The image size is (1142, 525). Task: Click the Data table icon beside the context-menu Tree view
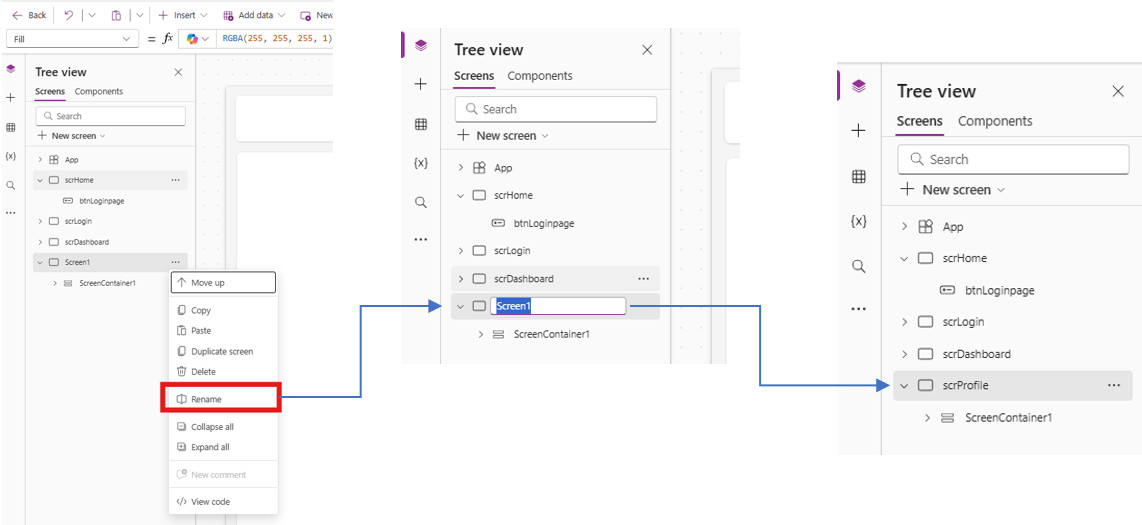pyautogui.click(x=10, y=127)
